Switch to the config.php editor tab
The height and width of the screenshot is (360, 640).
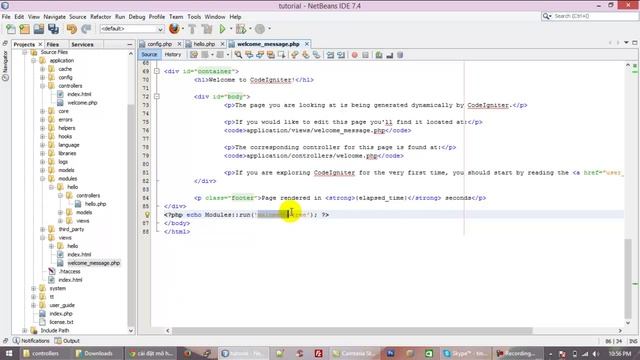click(159, 44)
